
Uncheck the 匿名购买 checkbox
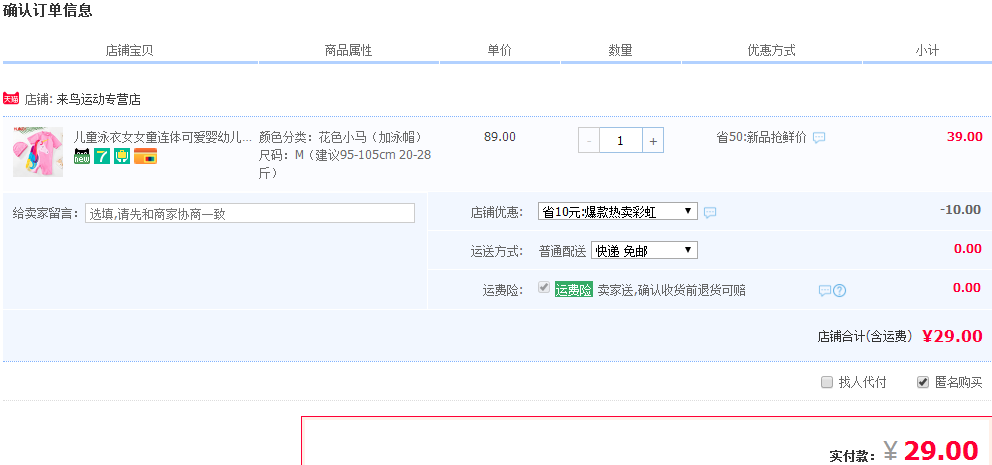923,382
